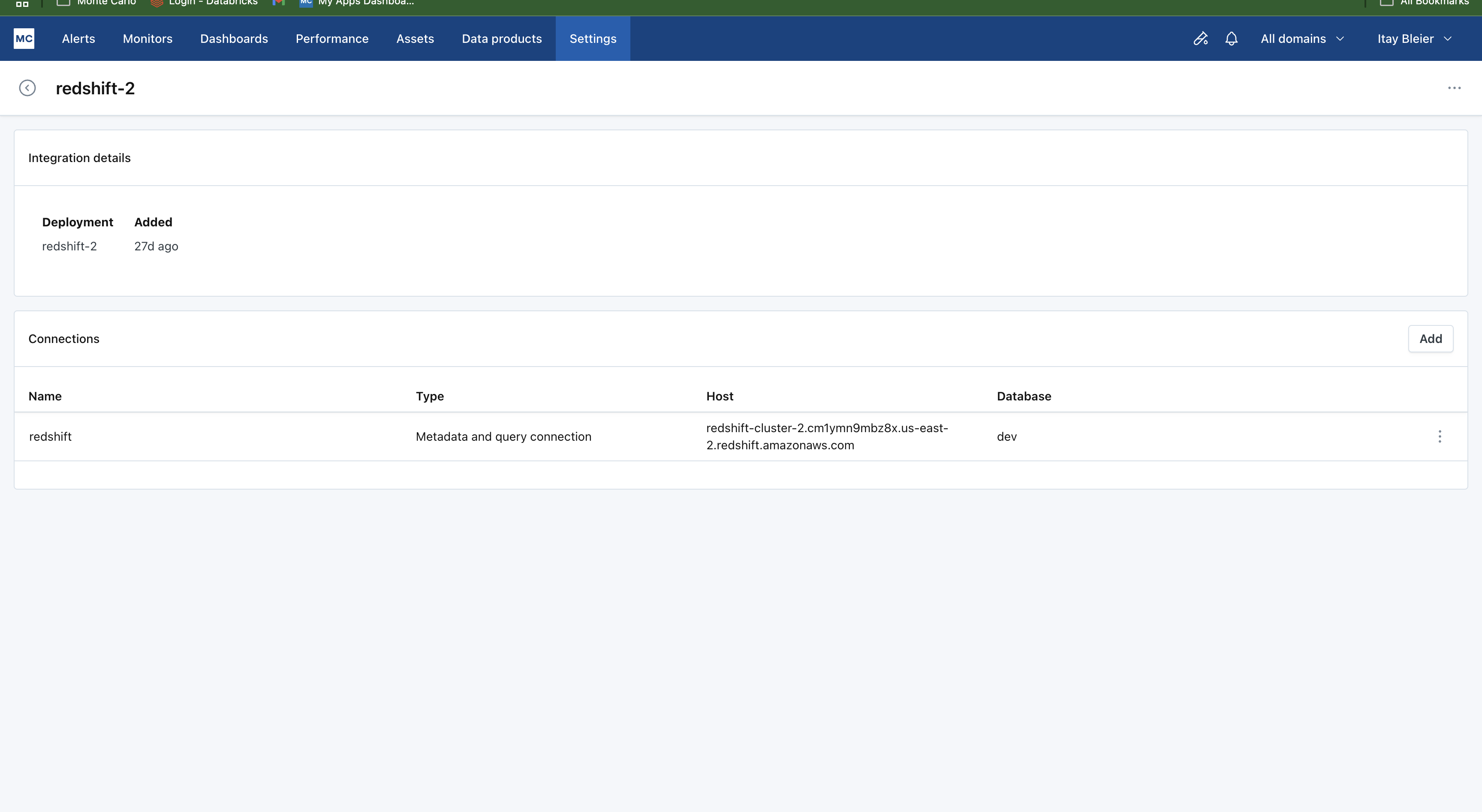Add a new connection
The width and height of the screenshot is (1482, 812).
pyautogui.click(x=1430, y=339)
